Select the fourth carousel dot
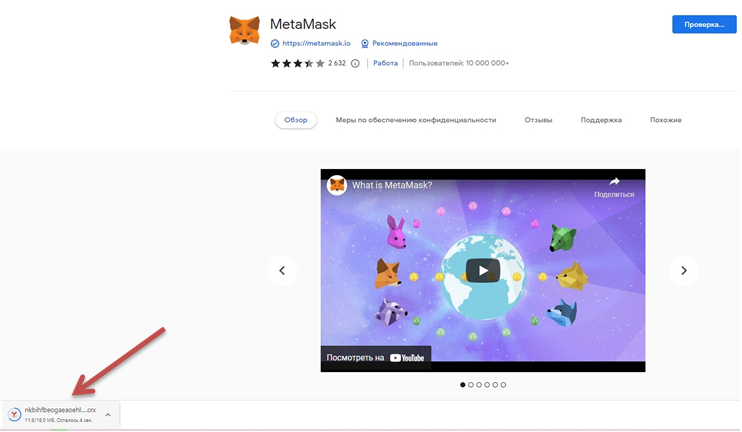Viewport: 742px width, 432px height. point(487,385)
